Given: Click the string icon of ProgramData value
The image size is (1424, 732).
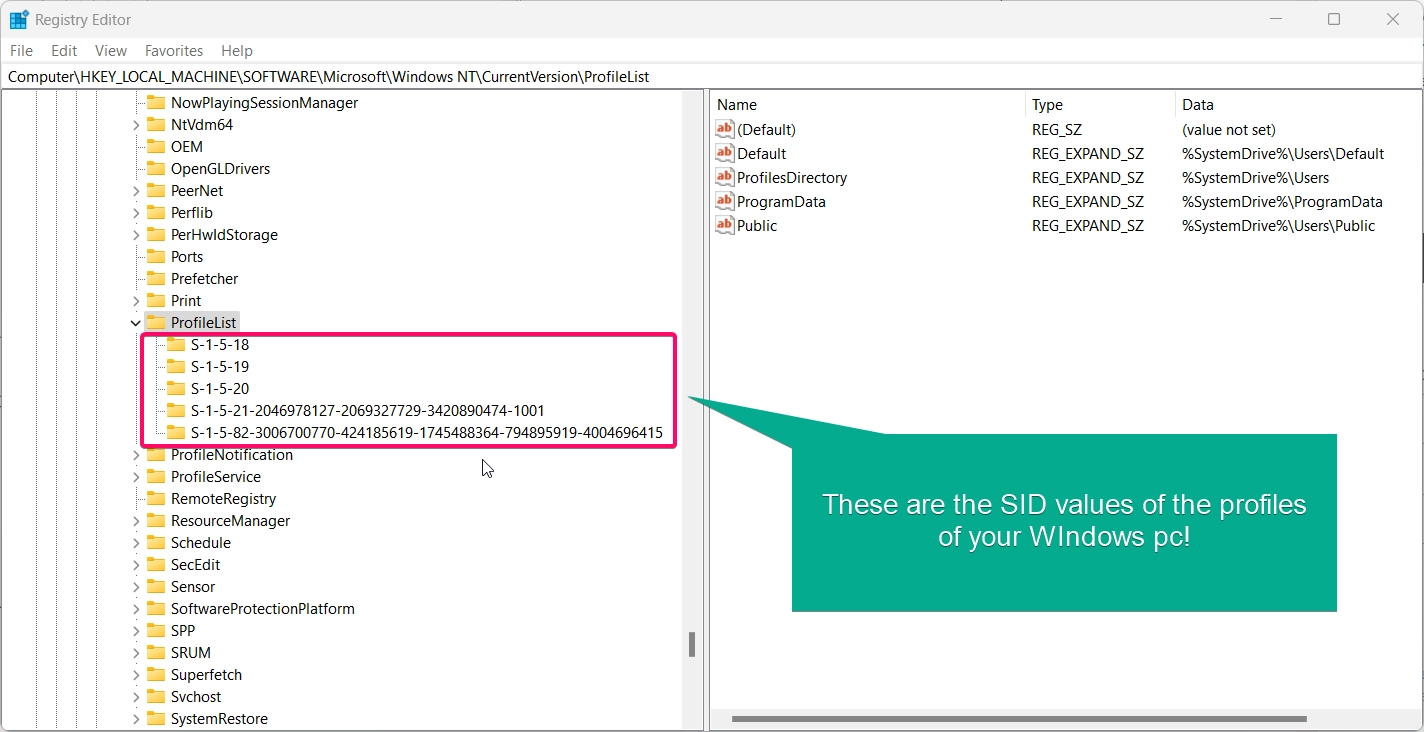Looking at the screenshot, I should click(725, 201).
